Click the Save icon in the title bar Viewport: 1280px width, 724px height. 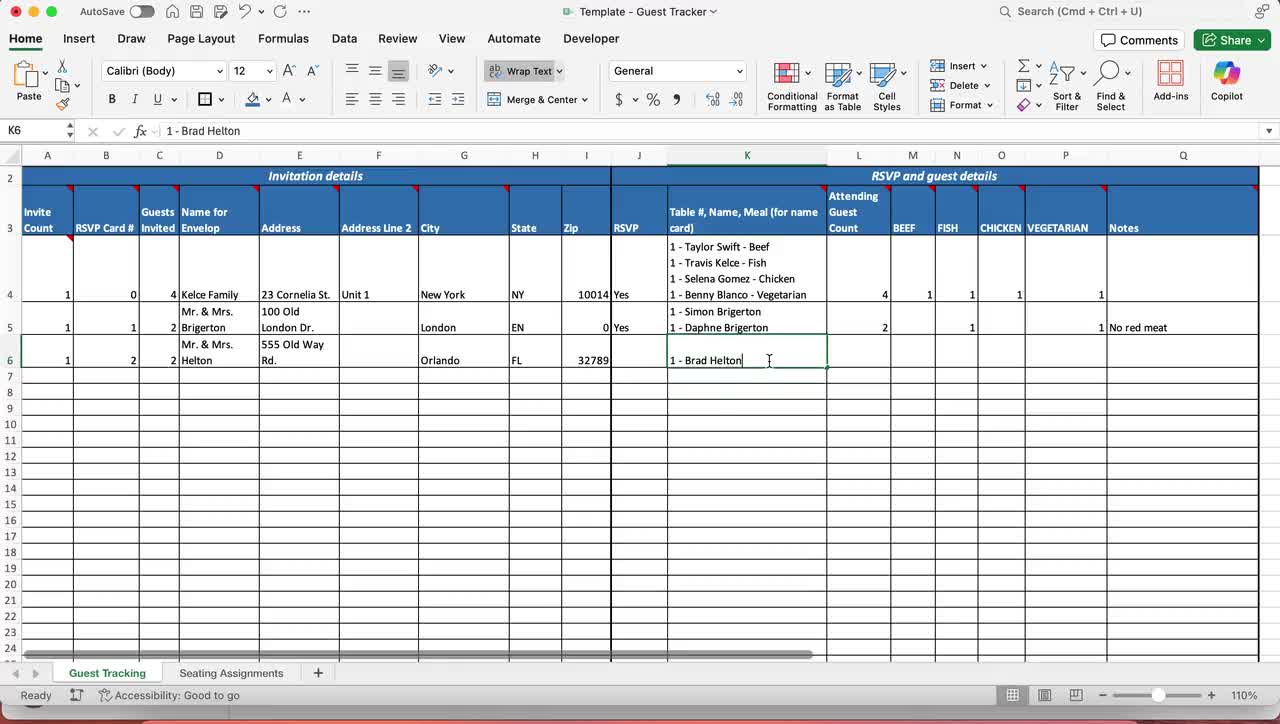coord(197,12)
